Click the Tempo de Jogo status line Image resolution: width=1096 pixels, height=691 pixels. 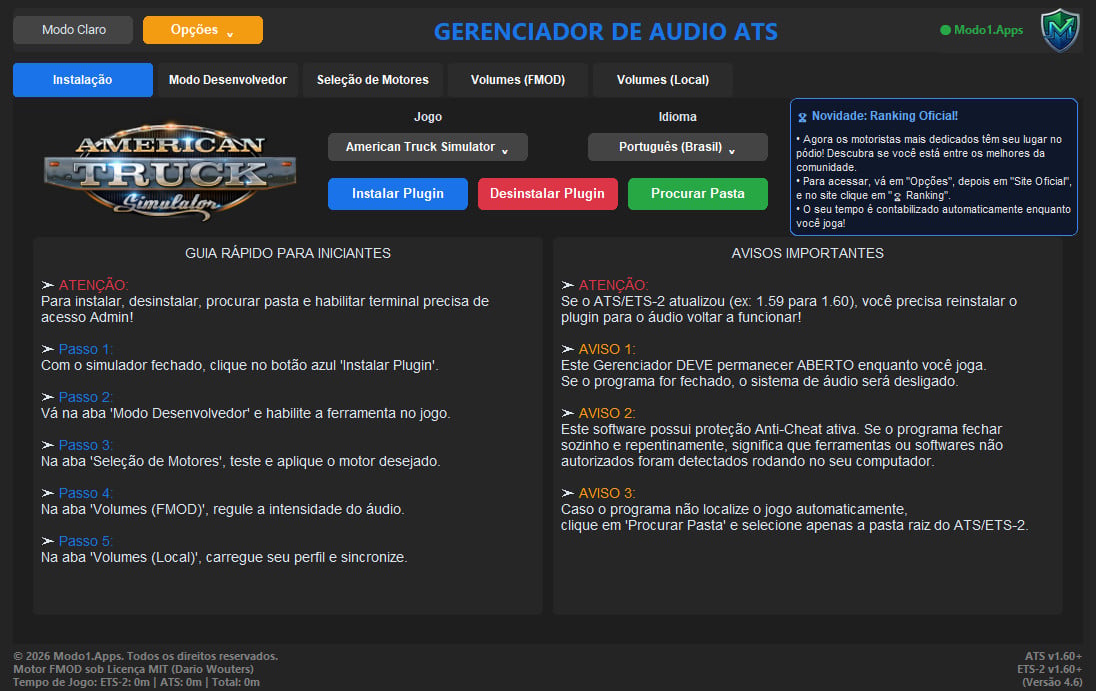[x=136, y=683]
